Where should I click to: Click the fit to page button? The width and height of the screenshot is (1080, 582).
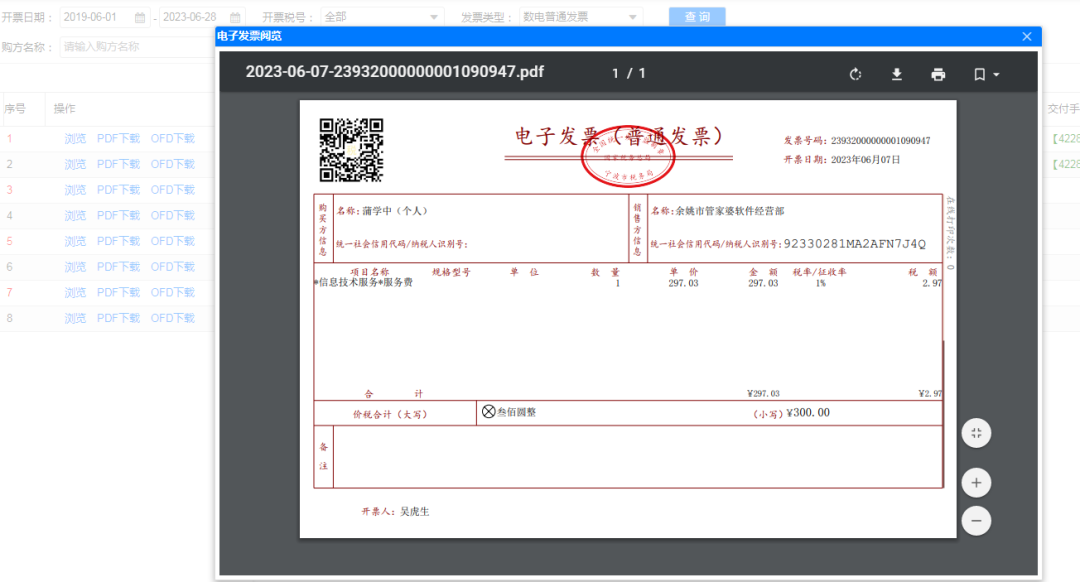[x=976, y=433]
